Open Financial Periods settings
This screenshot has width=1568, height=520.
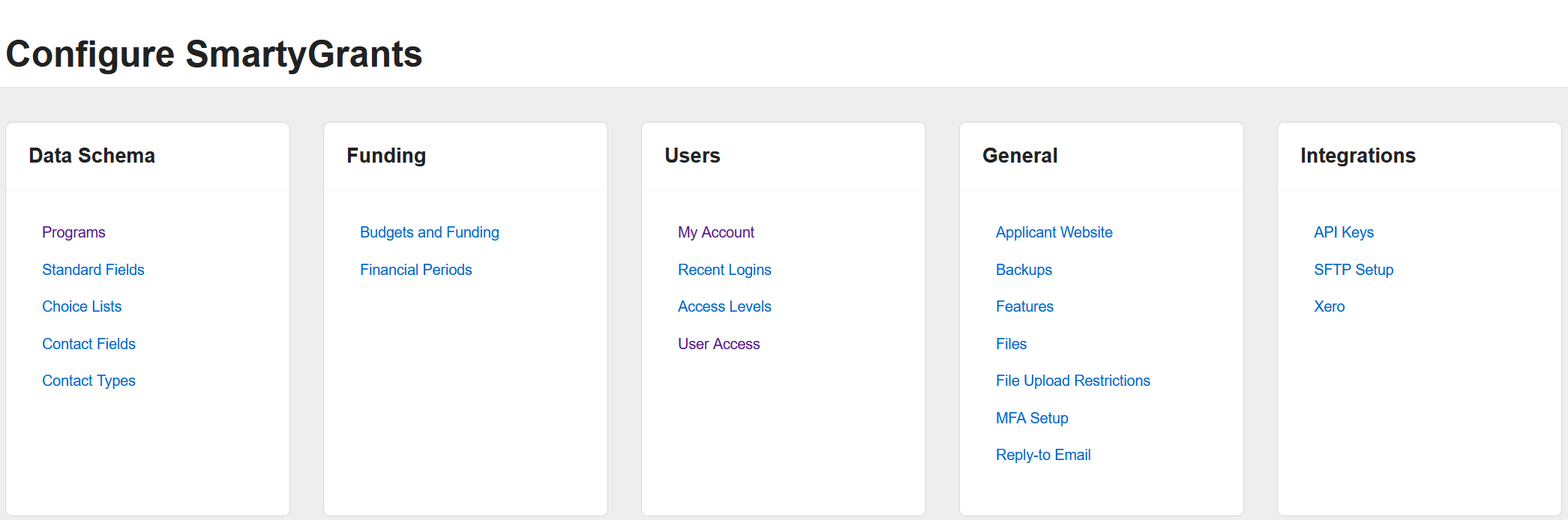click(x=415, y=270)
